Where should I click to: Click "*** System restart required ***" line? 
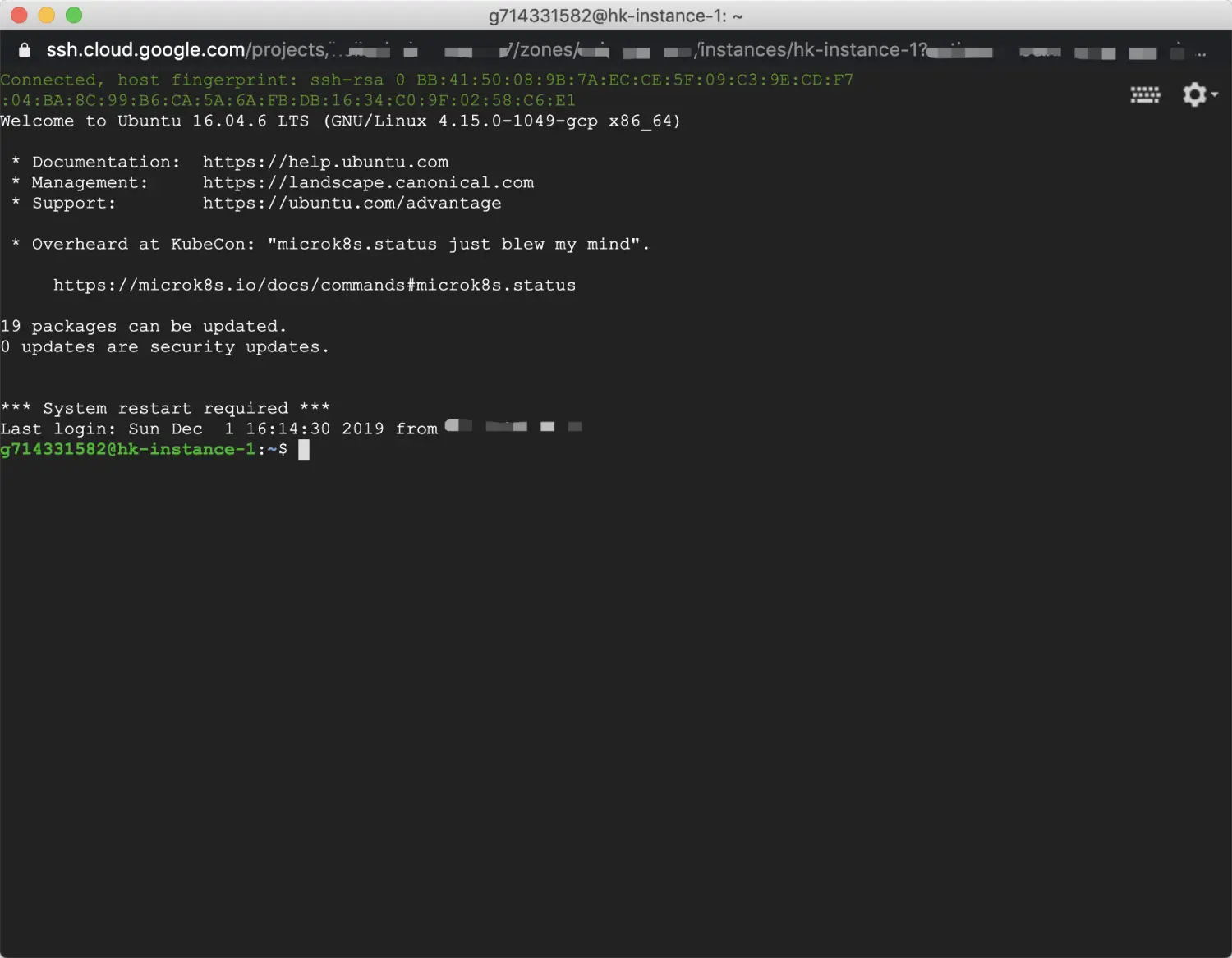[x=165, y=408]
